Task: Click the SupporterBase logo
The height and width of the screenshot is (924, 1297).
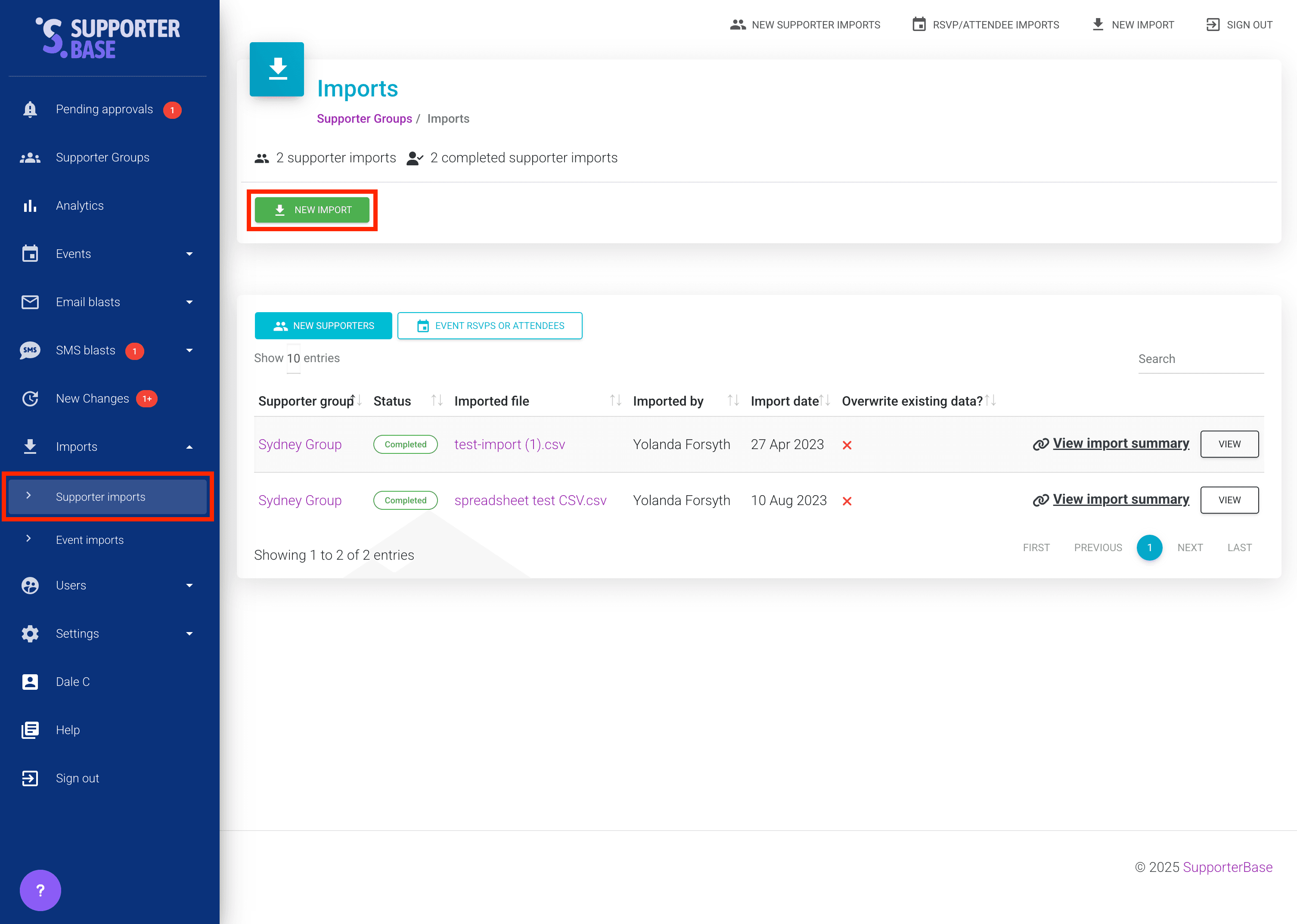Action: [108, 38]
